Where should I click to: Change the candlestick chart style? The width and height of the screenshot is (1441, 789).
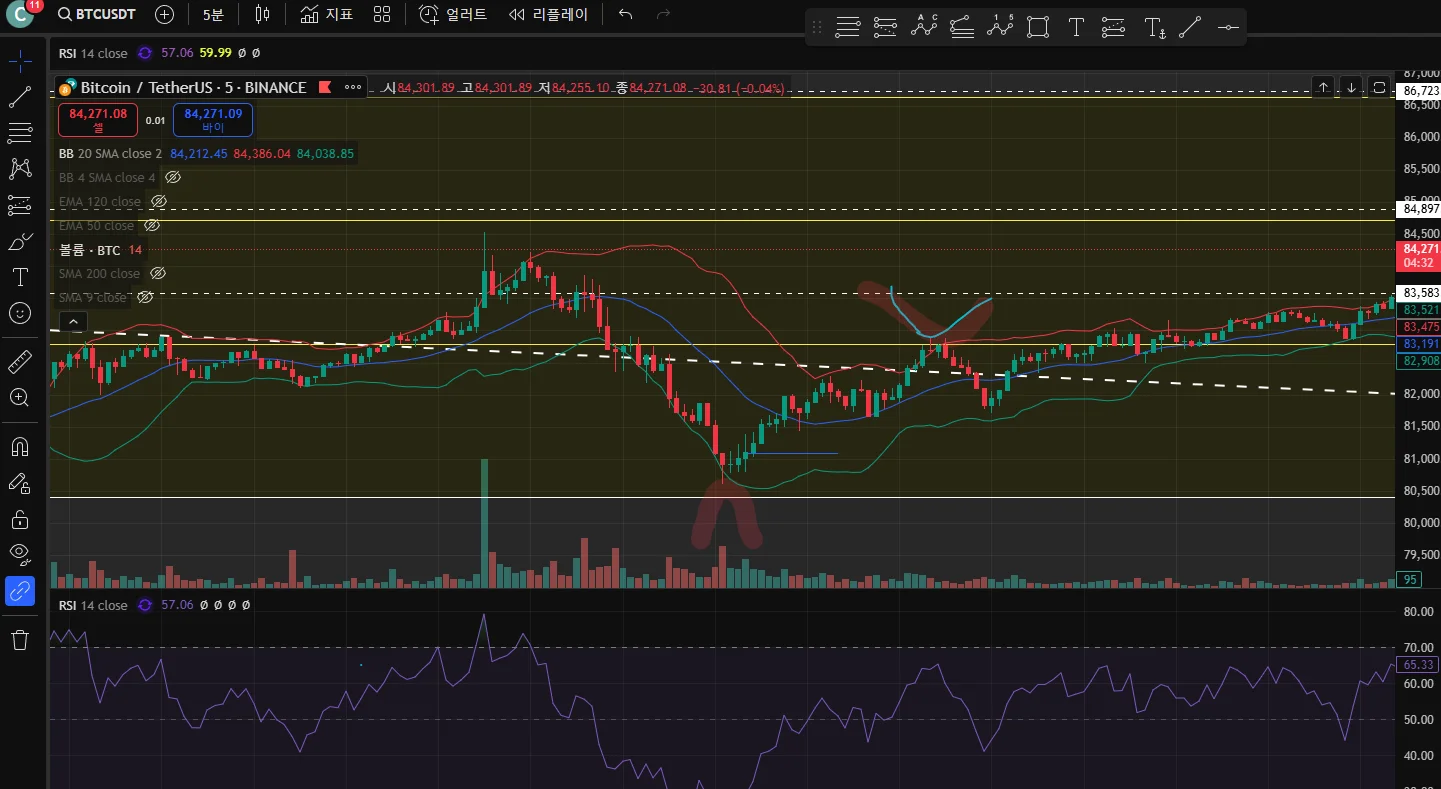tap(262, 15)
